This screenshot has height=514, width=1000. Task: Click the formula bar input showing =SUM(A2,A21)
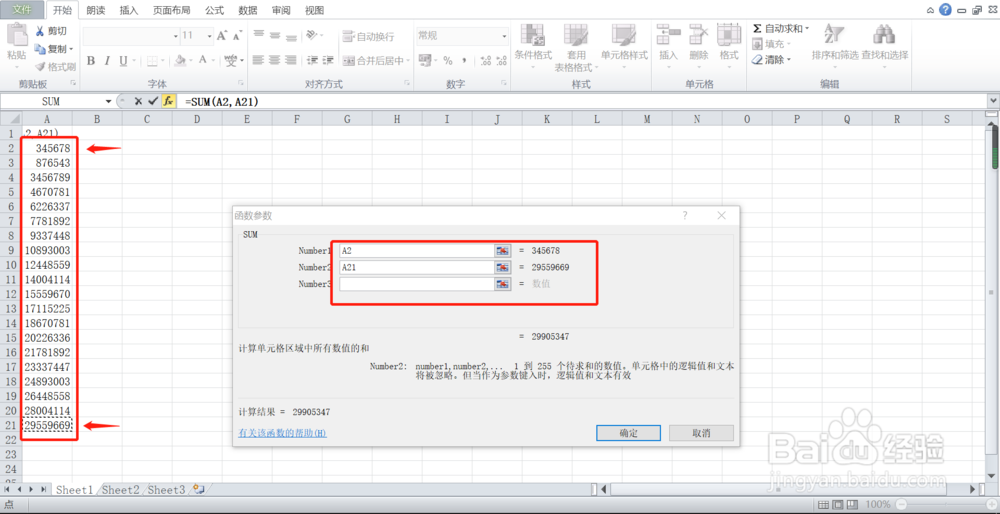pyautogui.click(x=582, y=101)
